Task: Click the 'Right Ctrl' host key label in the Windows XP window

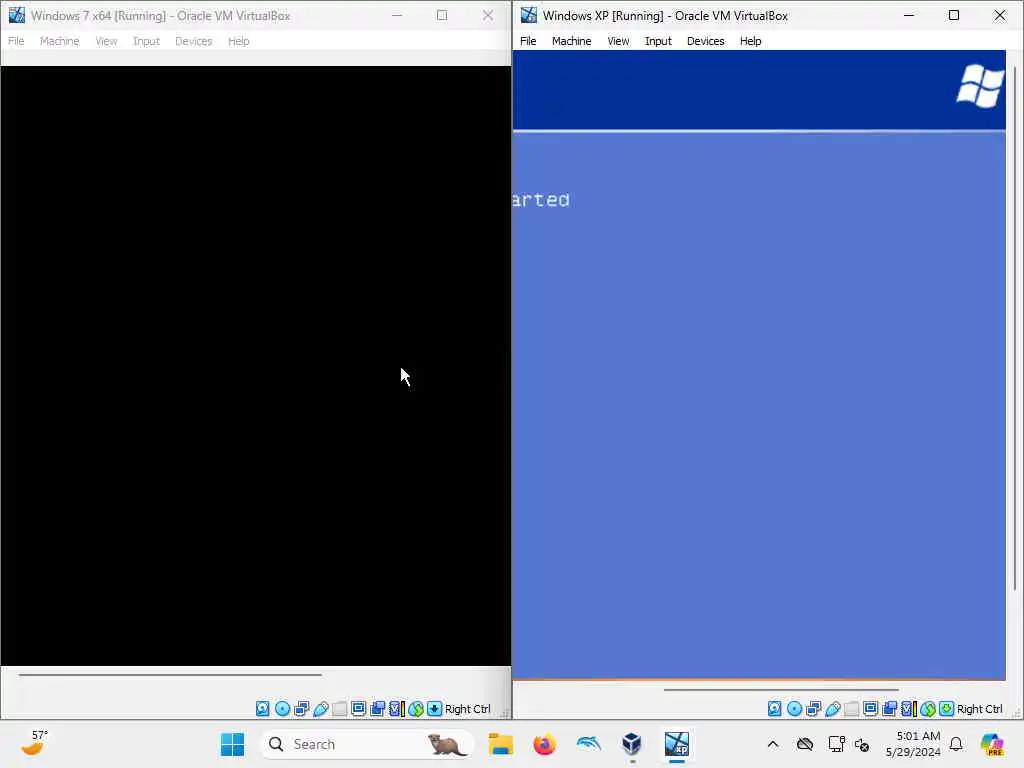Action: 980,709
